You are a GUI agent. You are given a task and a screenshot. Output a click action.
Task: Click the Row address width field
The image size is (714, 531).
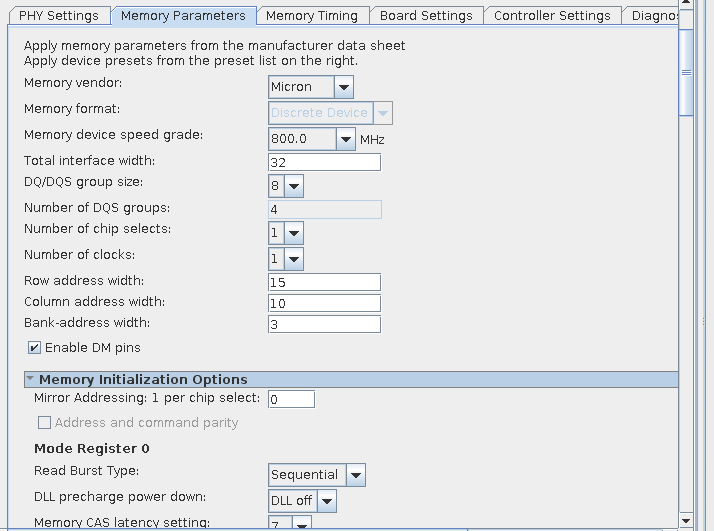tap(324, 282)
